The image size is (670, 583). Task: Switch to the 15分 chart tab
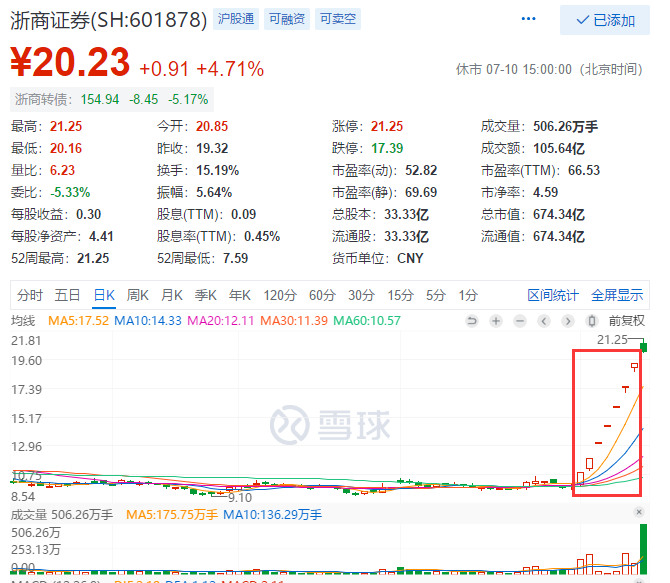point(400,295)
